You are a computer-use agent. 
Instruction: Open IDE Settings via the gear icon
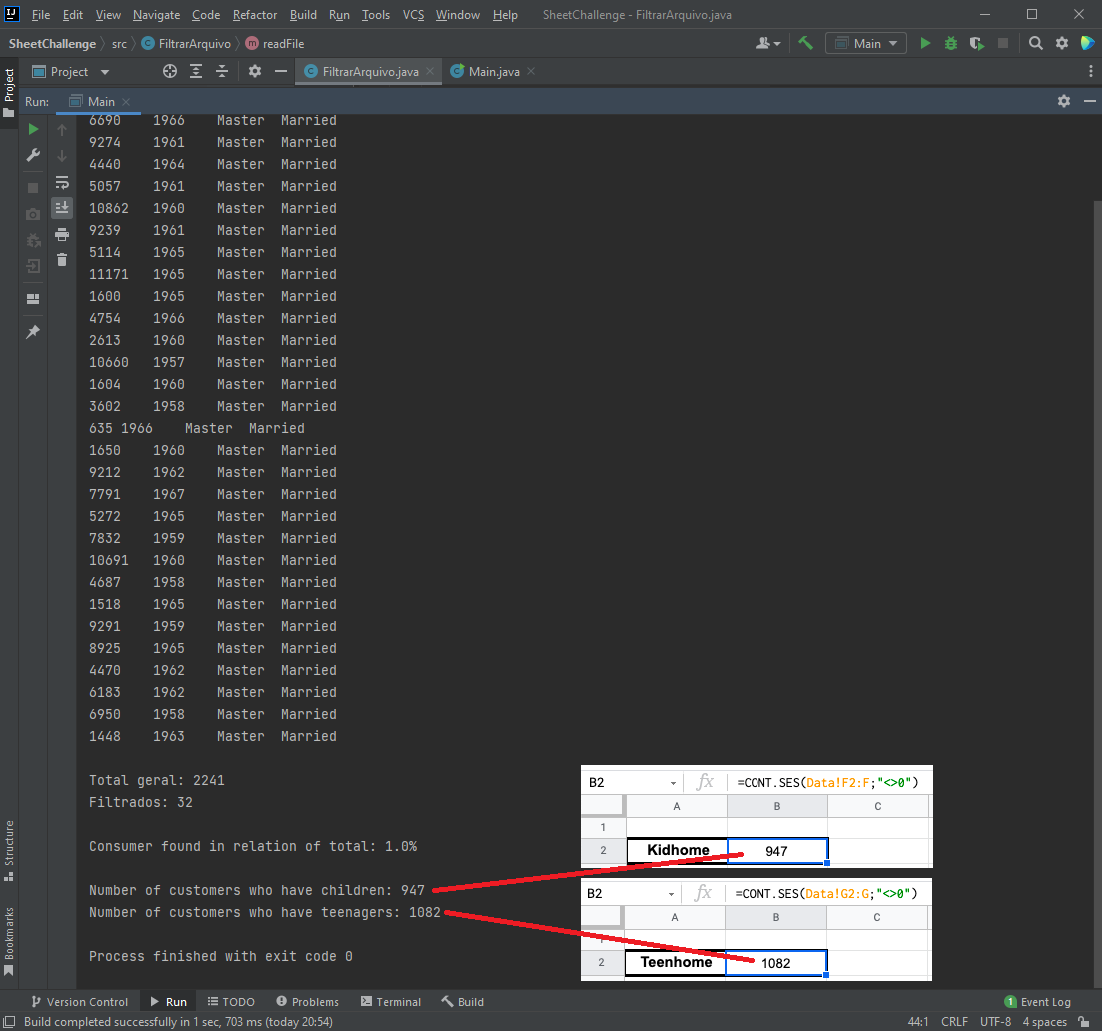1061,43
